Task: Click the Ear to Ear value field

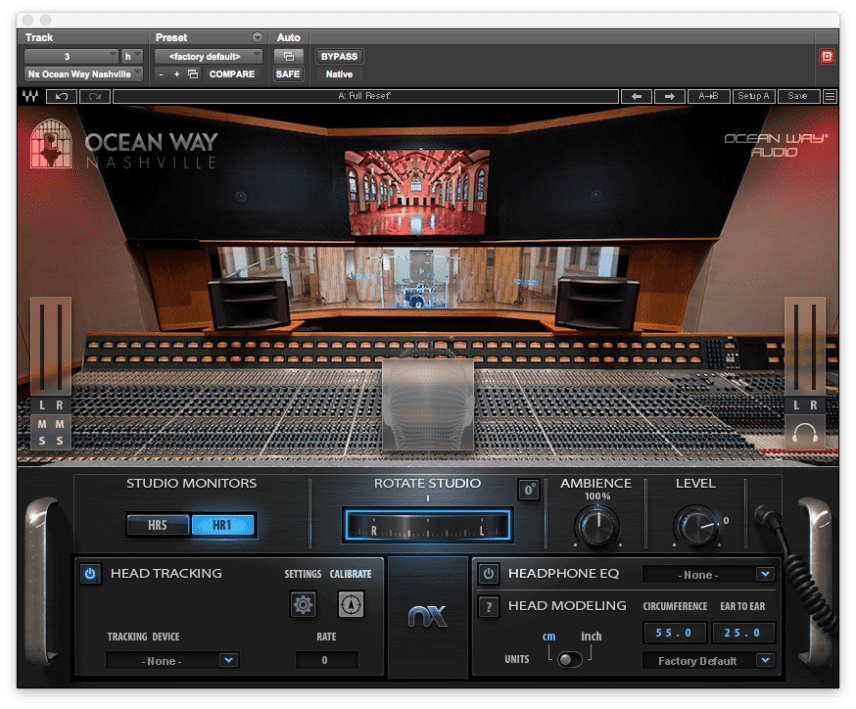Action: (x=743, y=633)
